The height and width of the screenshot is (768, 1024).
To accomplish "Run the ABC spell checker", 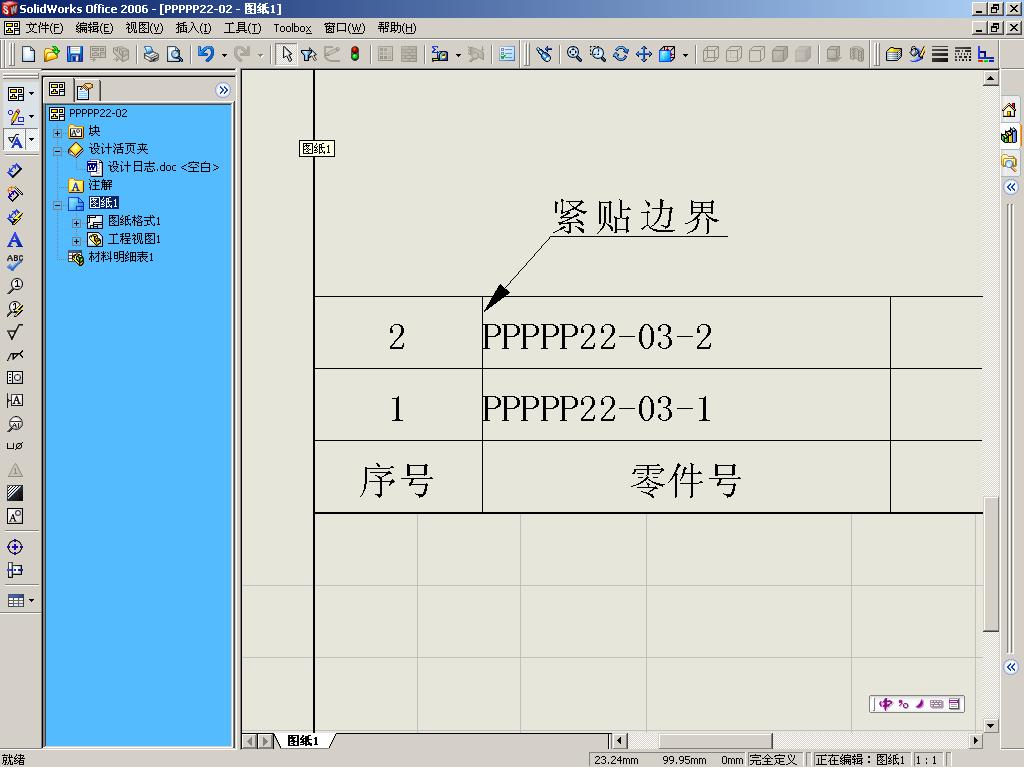I will [14, 263].
